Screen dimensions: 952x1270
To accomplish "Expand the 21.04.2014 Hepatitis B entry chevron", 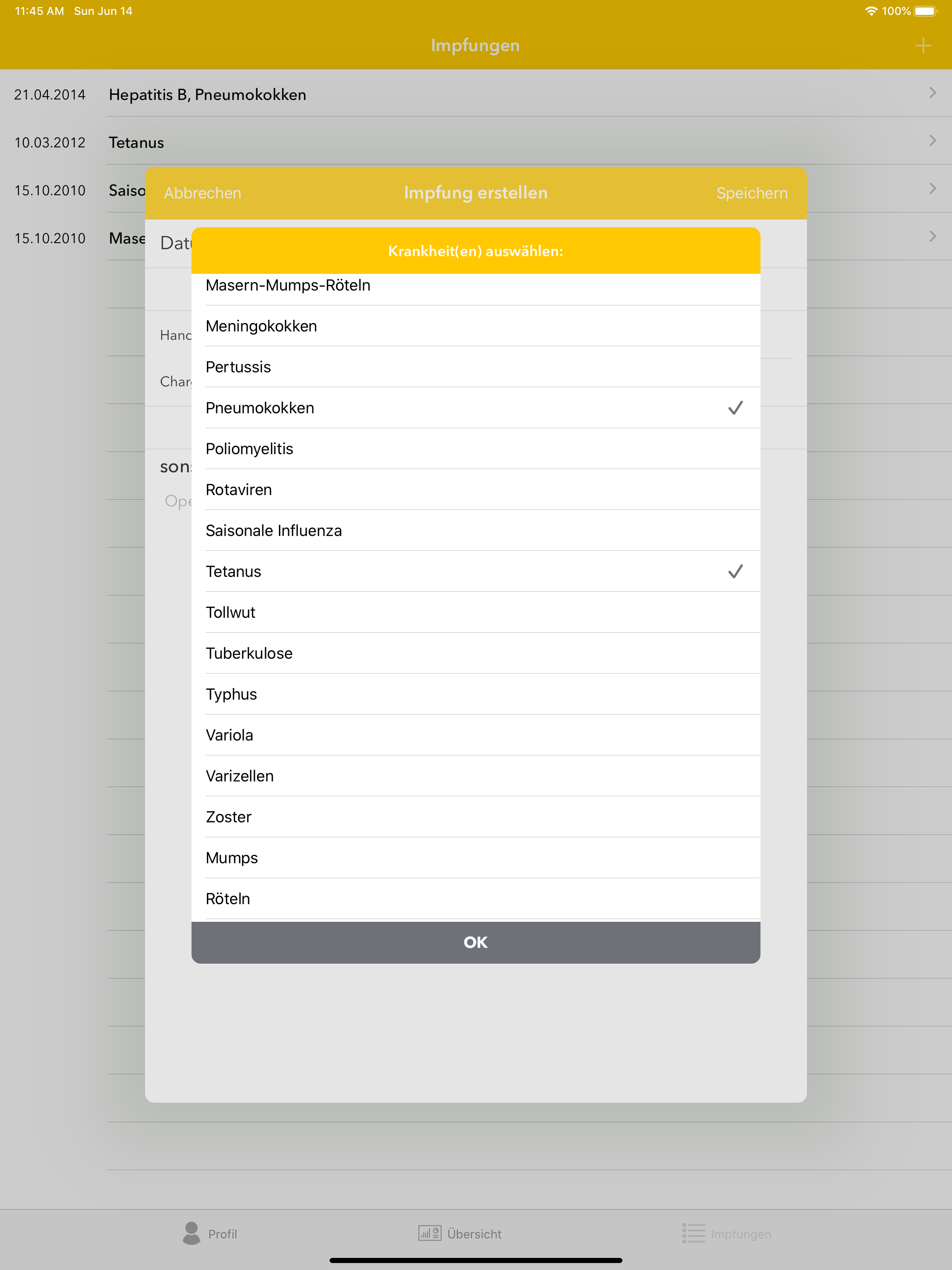I will point(932,93).
